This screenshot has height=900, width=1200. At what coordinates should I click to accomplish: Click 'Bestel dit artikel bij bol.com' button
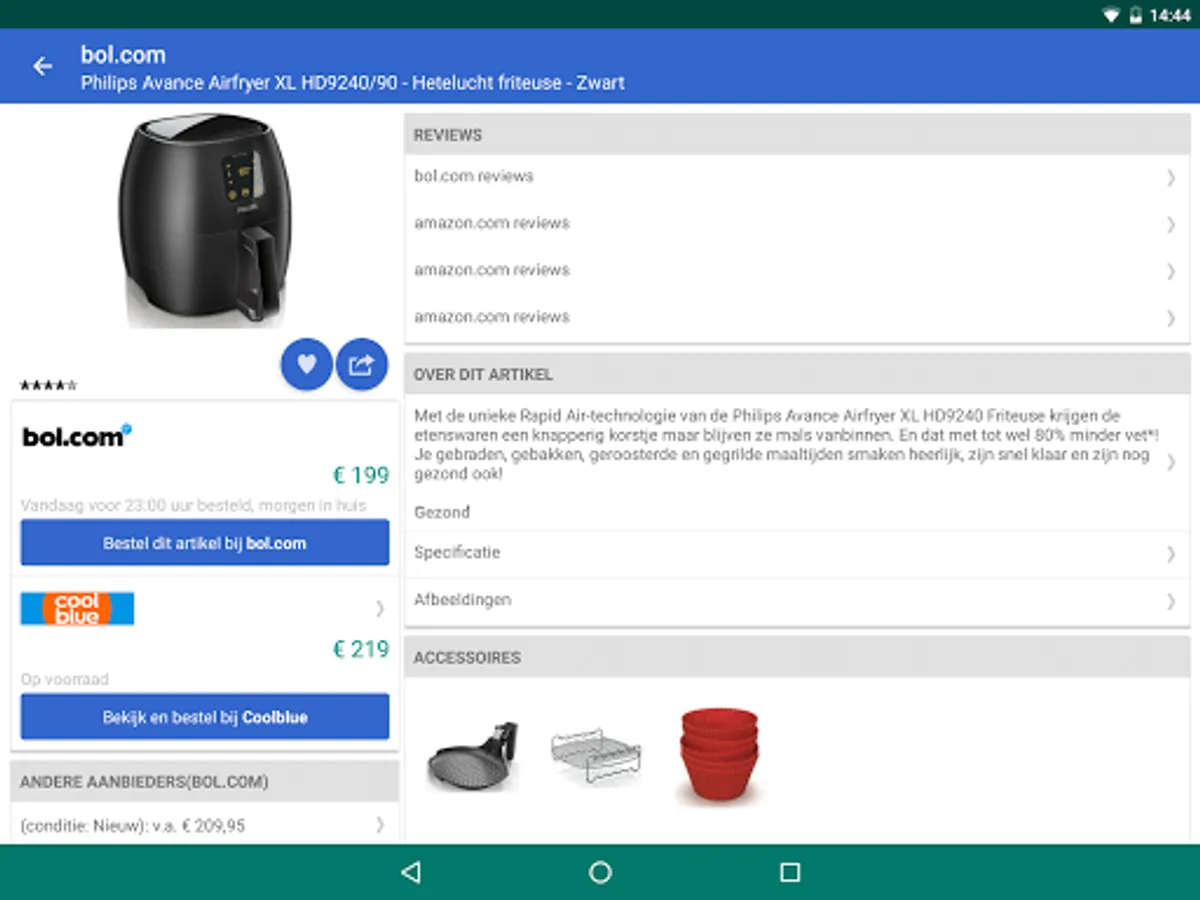tap(205, 543)
